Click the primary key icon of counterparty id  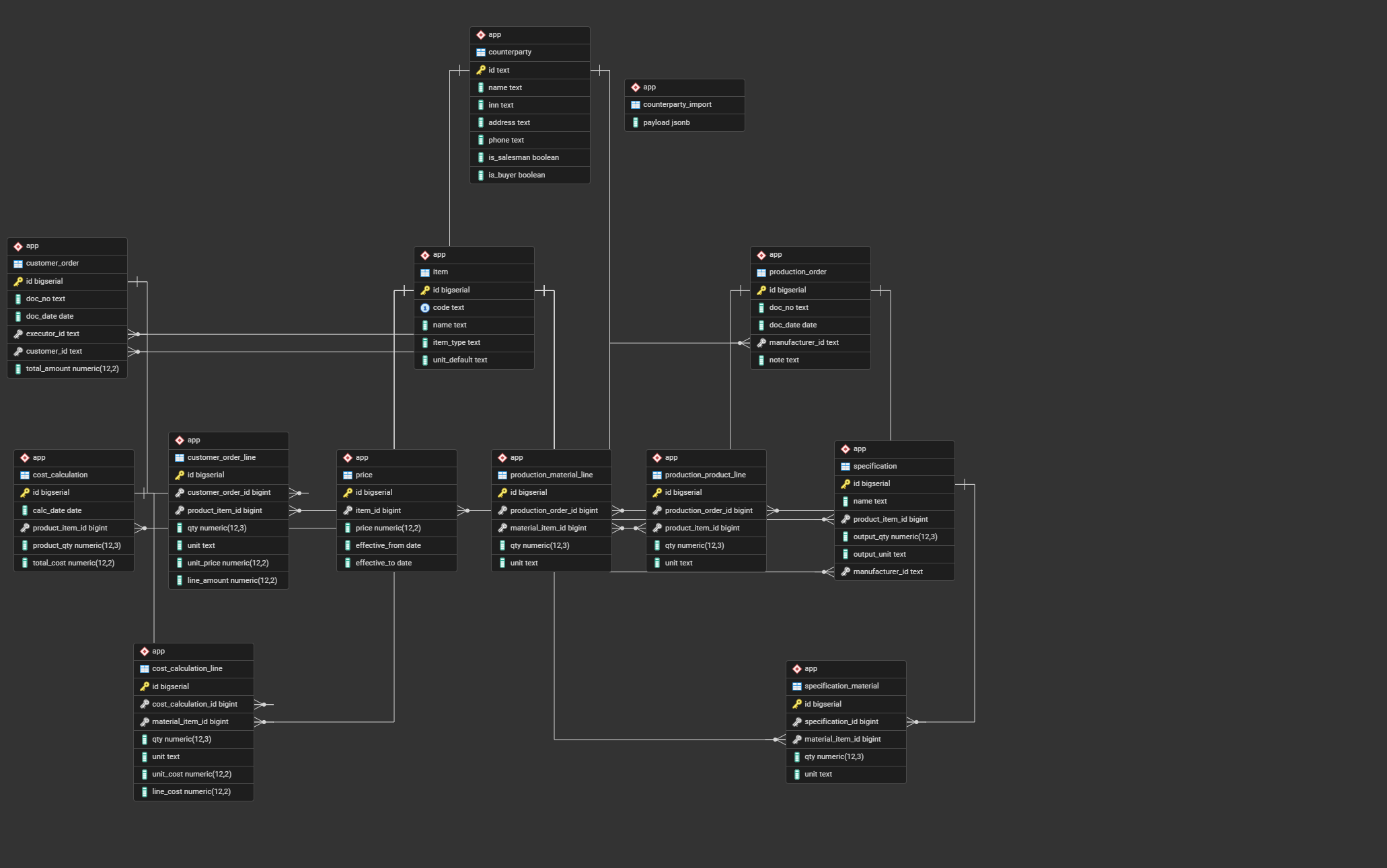481,70
